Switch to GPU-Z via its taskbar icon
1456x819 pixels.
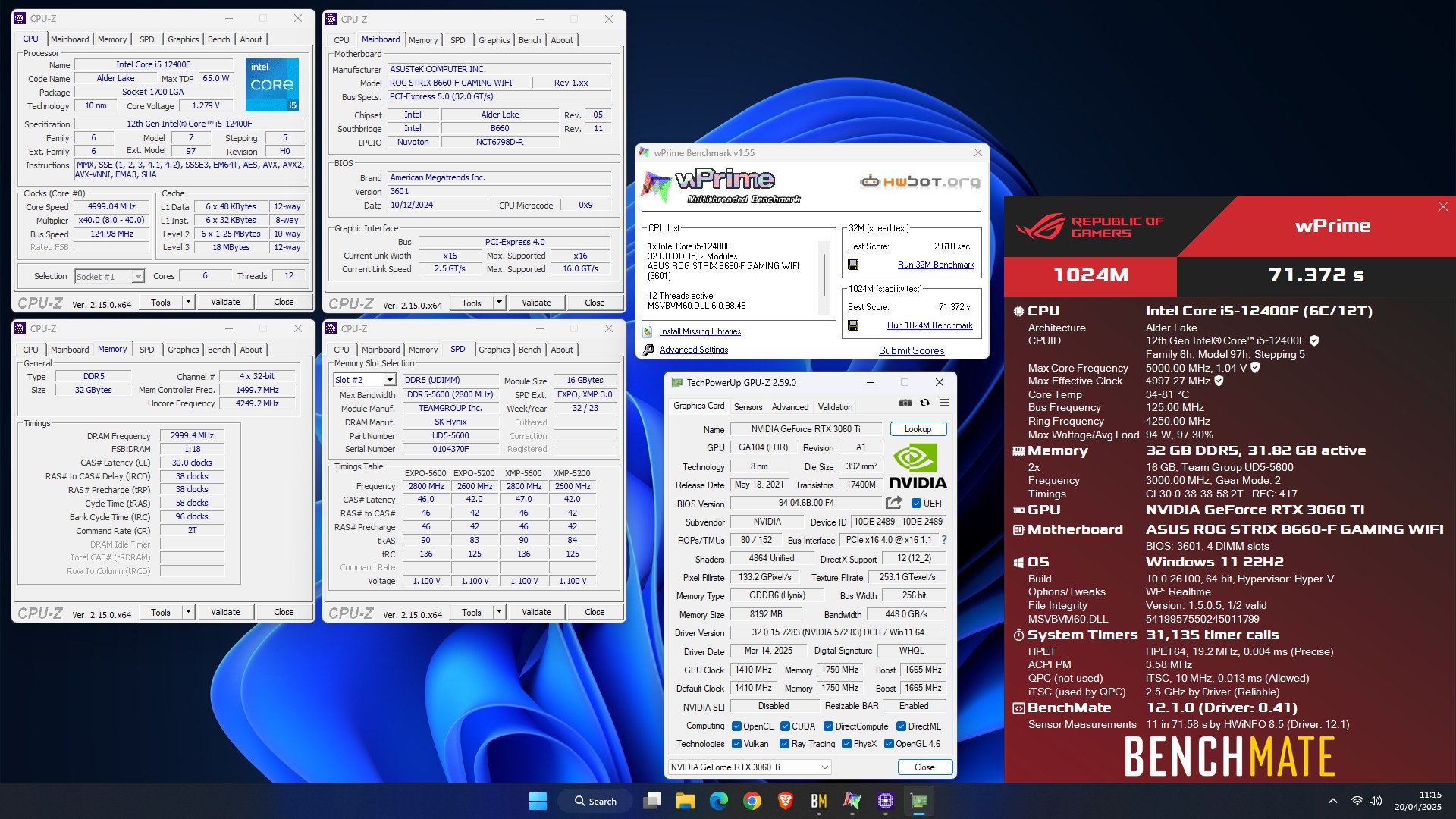919,801
